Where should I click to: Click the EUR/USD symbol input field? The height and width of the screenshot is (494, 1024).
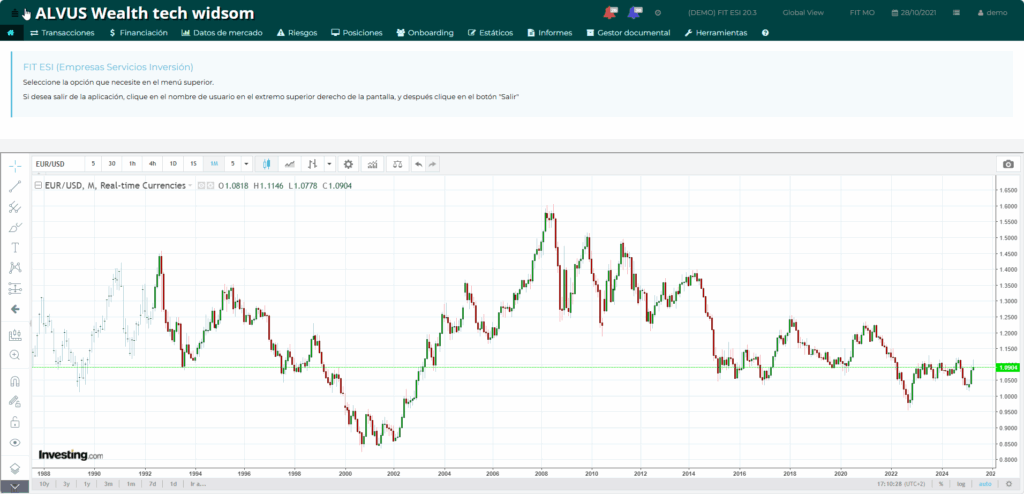[x=55, y=164]
